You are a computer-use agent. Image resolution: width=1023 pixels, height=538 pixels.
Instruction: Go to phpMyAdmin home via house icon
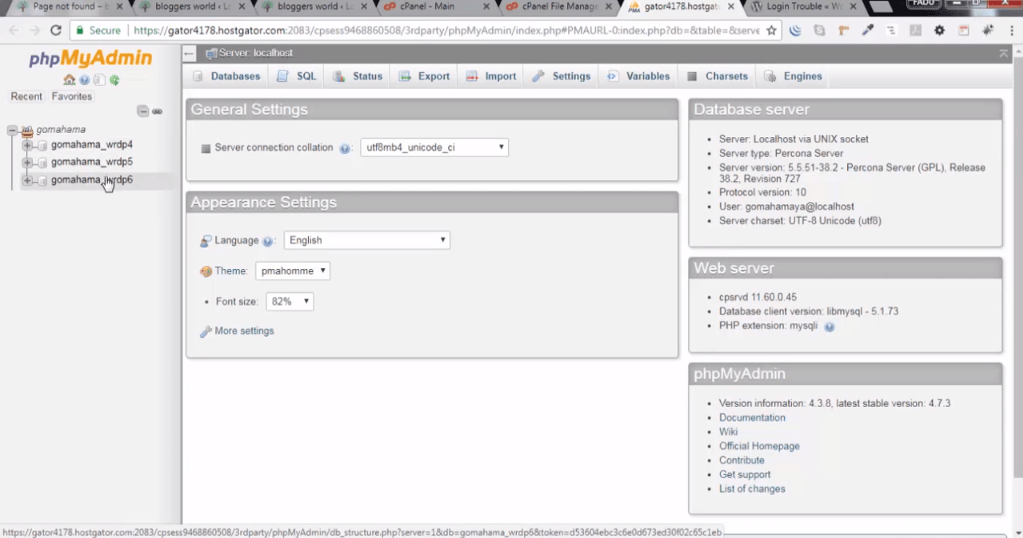click(x=69, y=80)
